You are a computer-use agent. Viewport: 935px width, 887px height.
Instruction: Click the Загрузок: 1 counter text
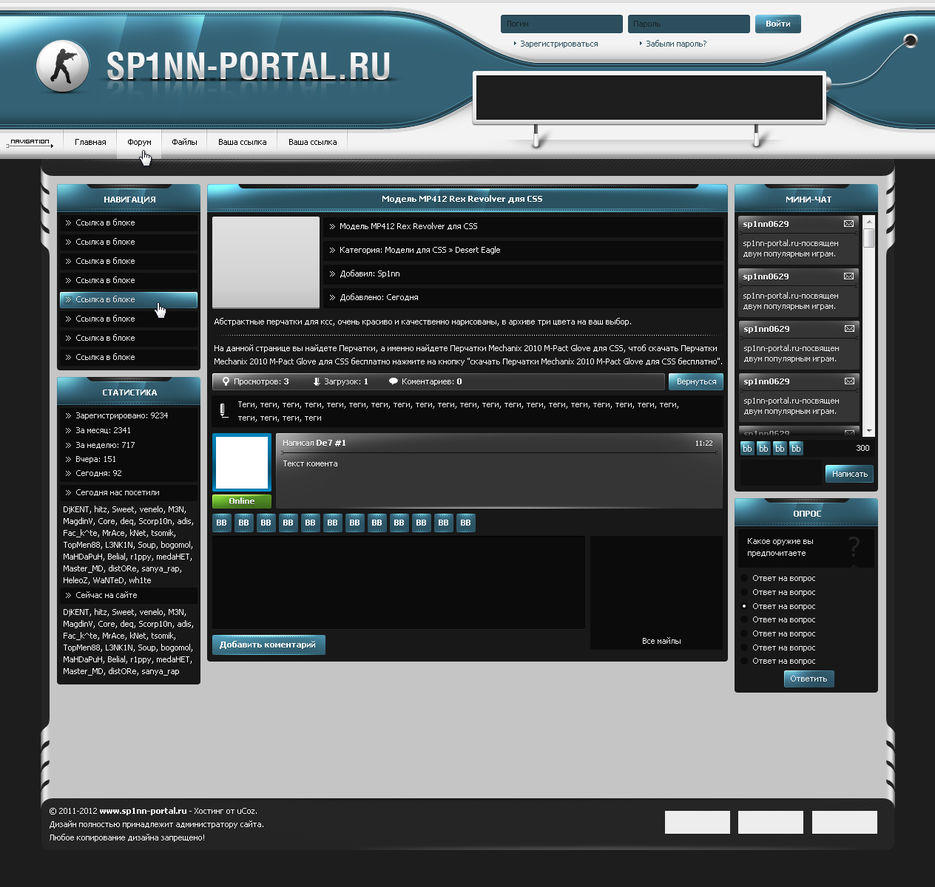tap(346, 382)
